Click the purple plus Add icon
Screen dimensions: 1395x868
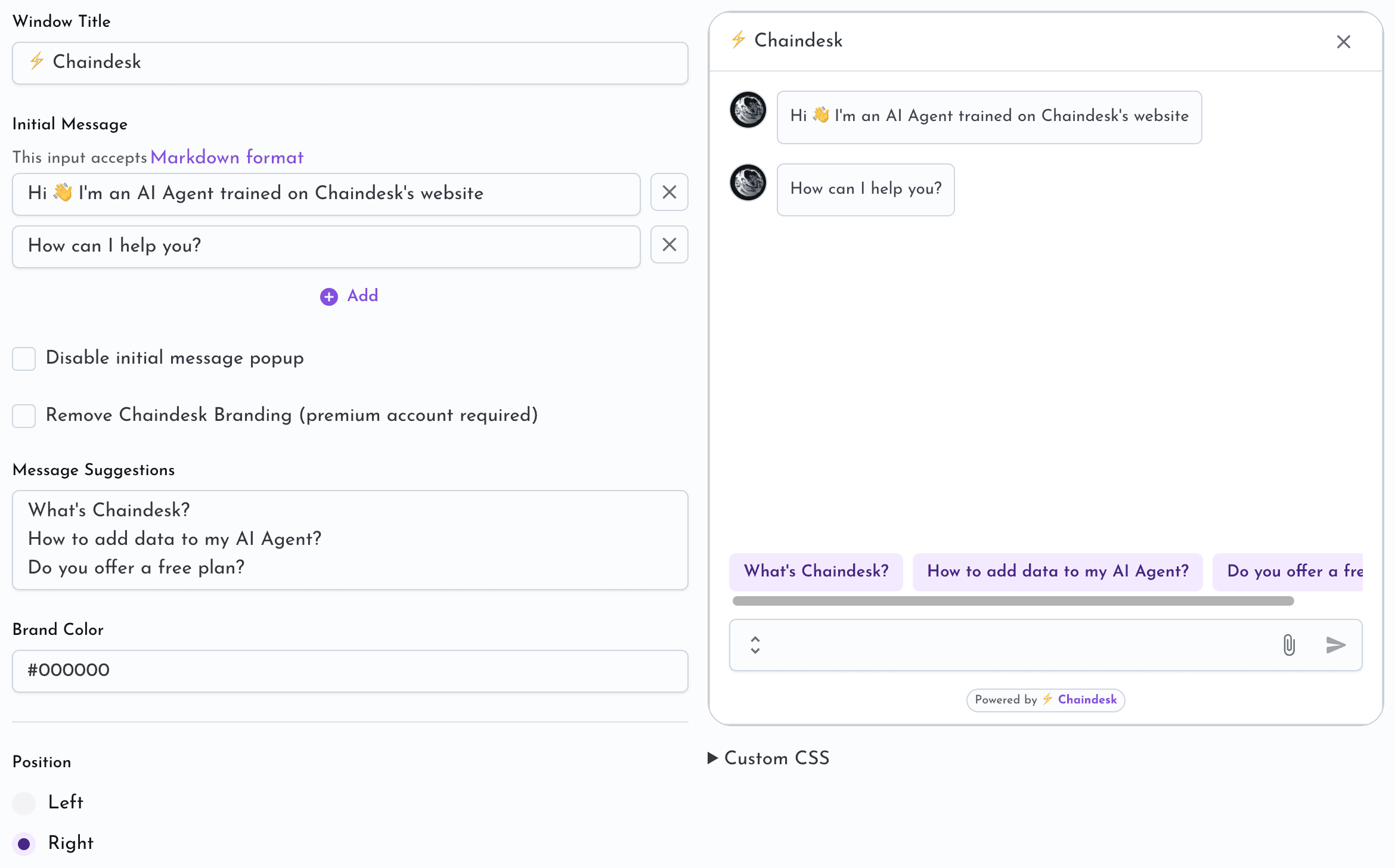coord(328,296)
